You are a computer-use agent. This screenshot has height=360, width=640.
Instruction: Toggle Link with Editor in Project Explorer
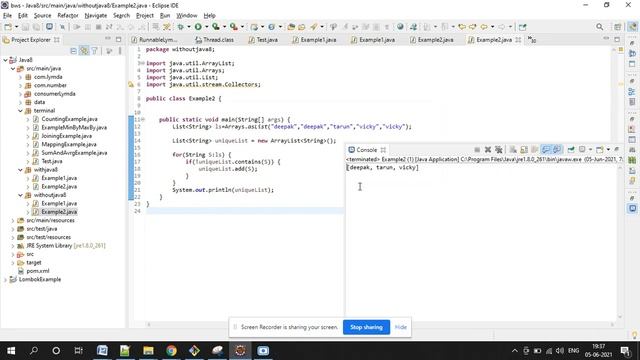(x=84, y=51)
